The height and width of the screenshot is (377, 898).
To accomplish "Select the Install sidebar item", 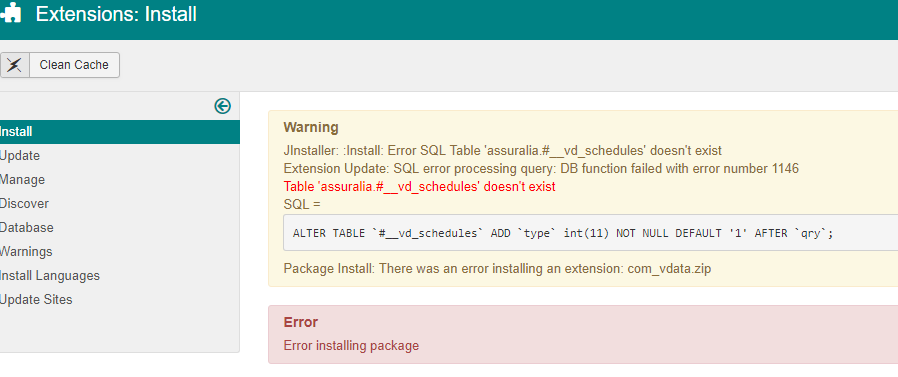I will [120, 132].
